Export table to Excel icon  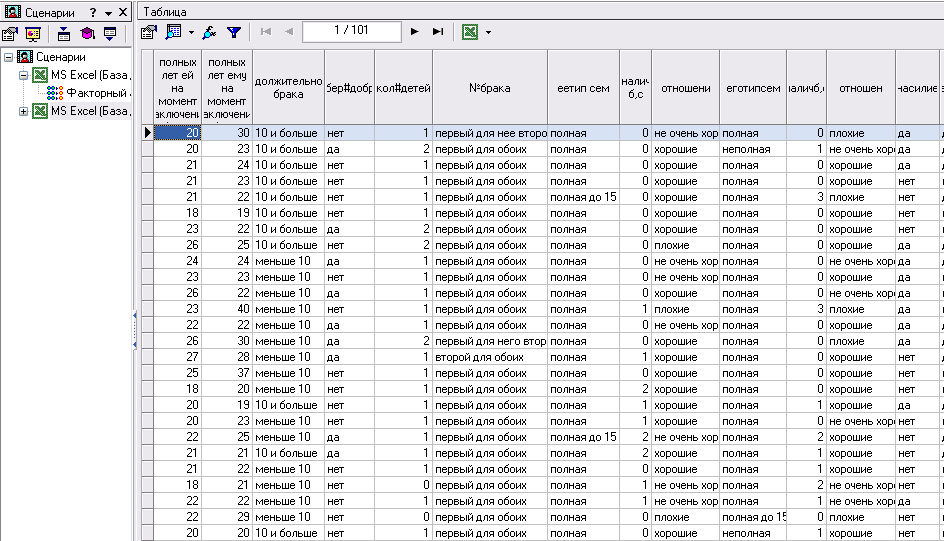click(470, 32)
